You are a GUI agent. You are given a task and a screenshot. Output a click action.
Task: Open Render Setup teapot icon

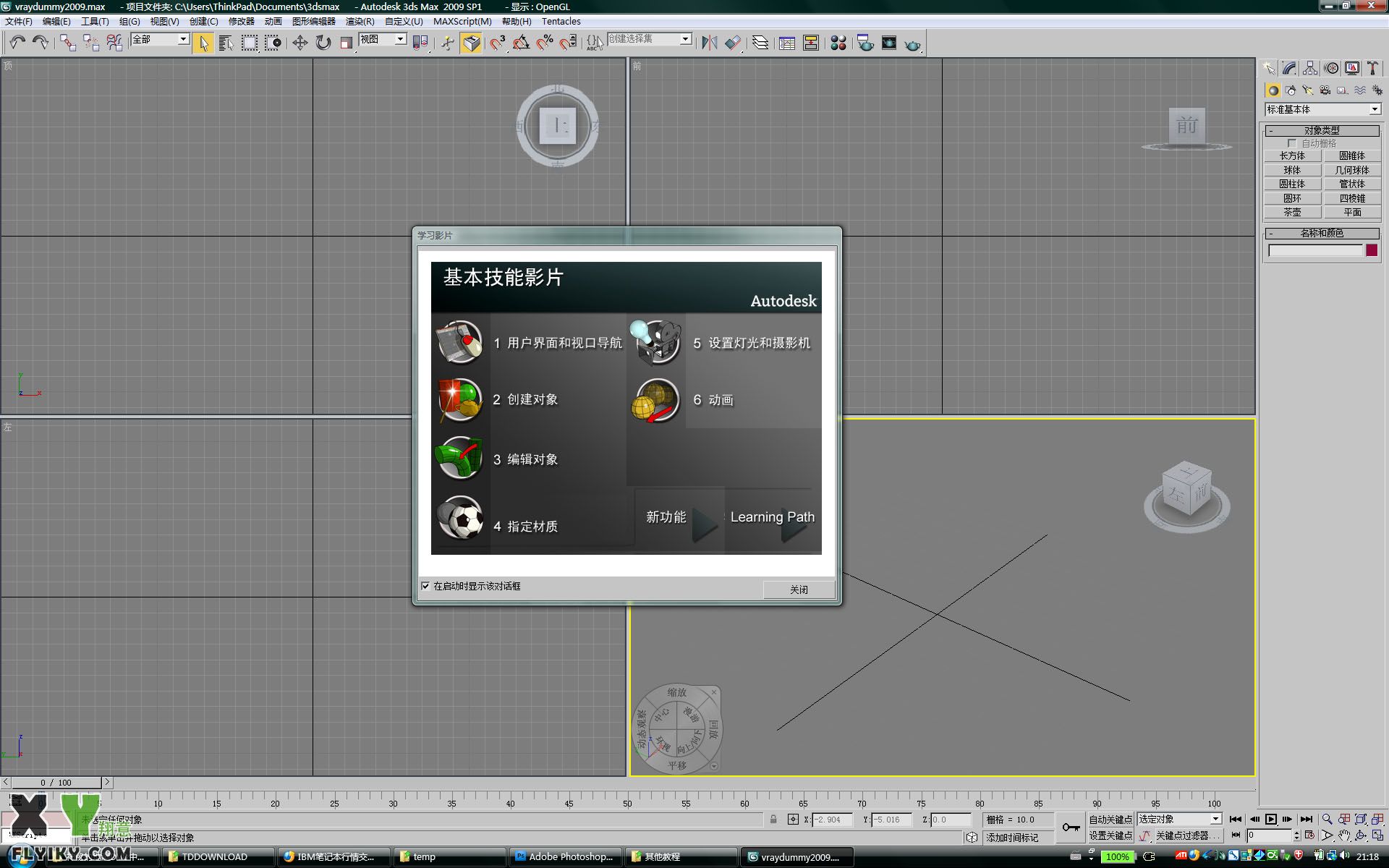(x=865, y=43)
